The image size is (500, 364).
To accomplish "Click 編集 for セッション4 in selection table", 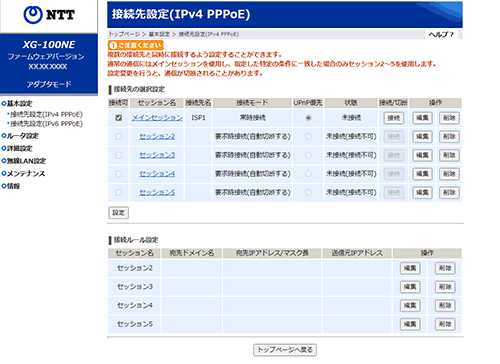I will pos(422,174).
